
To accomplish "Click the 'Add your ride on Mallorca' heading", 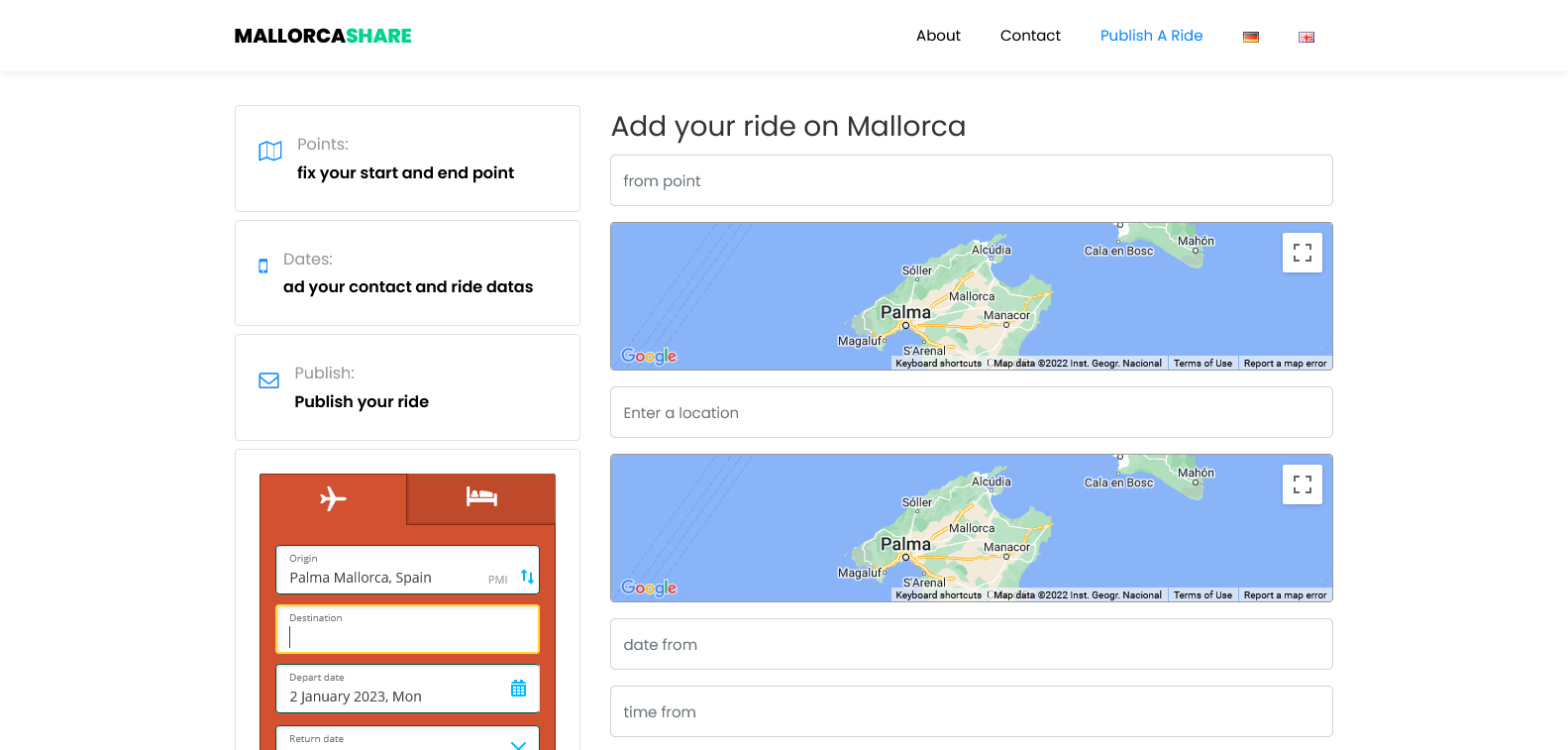I will [x=788, y=126].
